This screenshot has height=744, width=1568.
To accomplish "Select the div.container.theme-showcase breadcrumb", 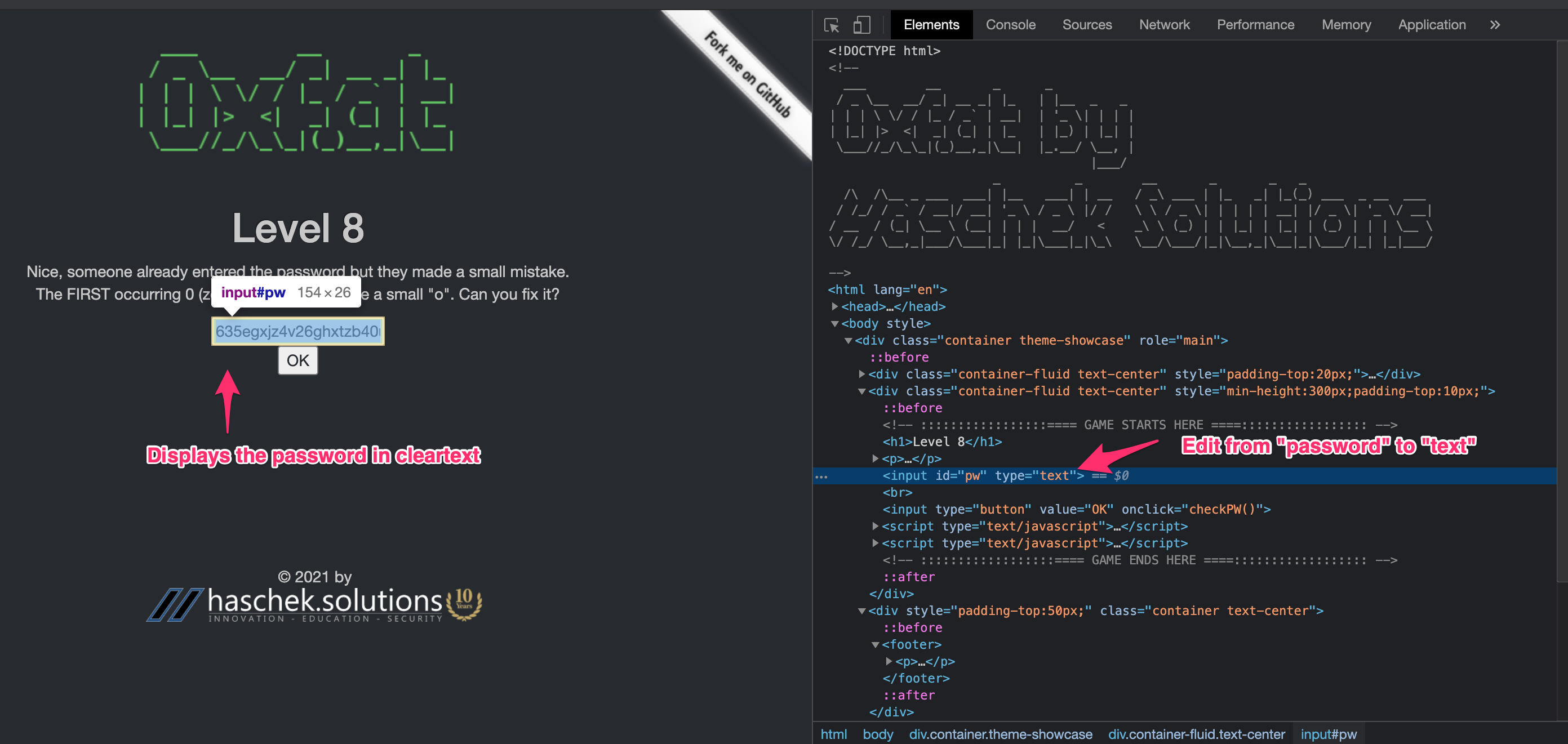I will pyautogui.click(x=1000, y=734).
